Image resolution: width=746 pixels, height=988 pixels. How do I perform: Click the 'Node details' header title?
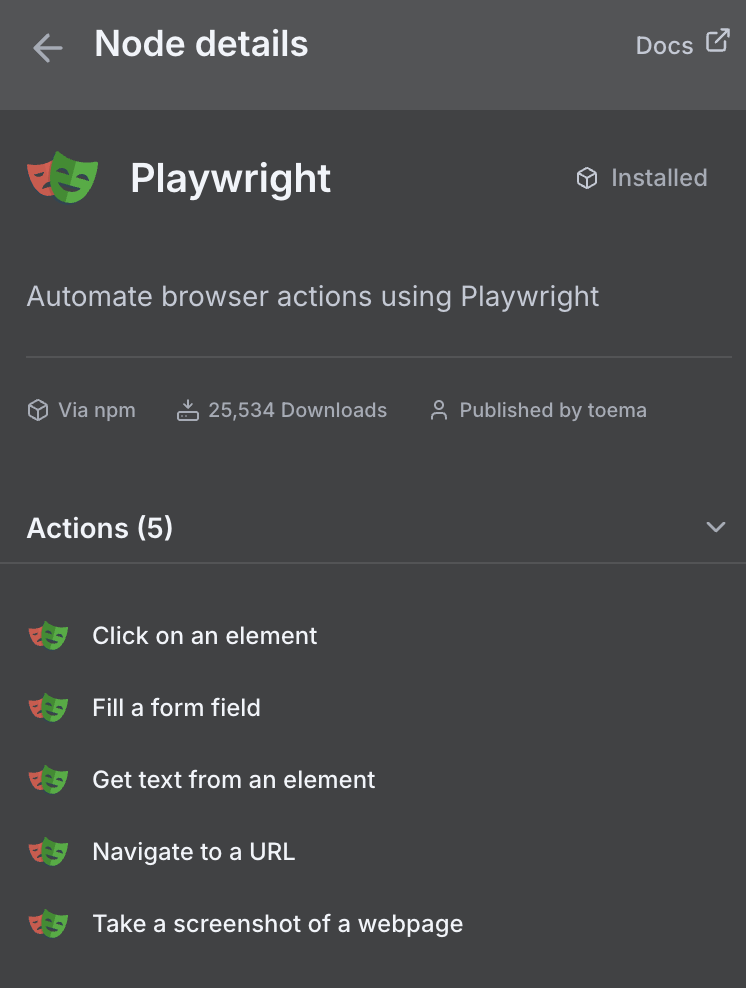click(201, 44)
